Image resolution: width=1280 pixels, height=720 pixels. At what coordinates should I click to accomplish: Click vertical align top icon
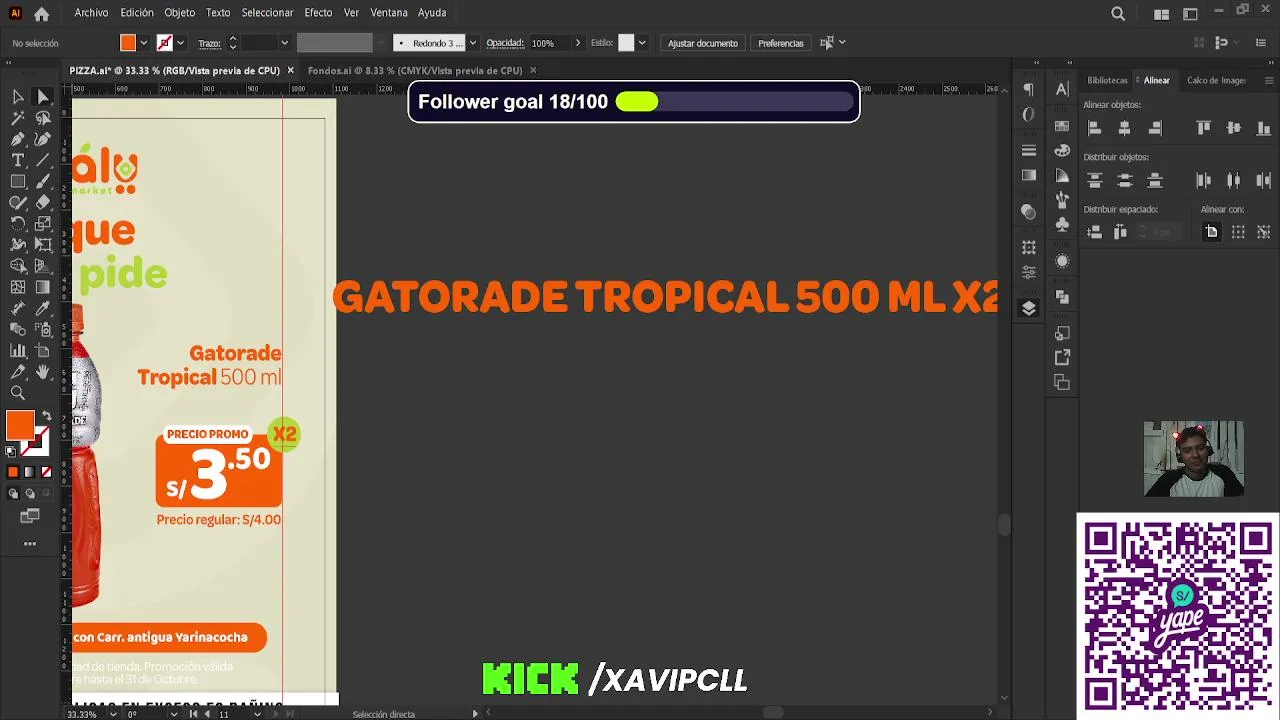click(1203, 128)
